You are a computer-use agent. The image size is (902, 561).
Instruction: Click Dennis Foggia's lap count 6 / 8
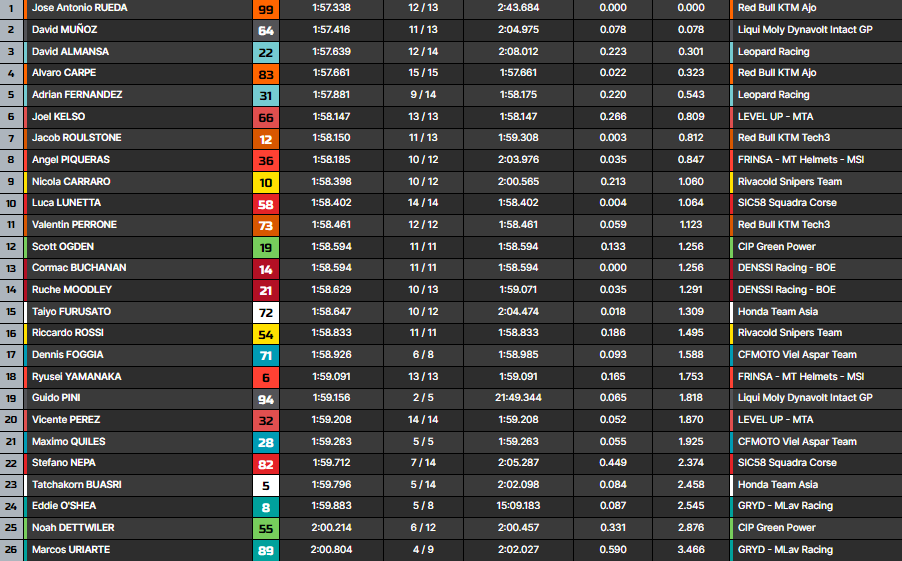coord(423,355)
